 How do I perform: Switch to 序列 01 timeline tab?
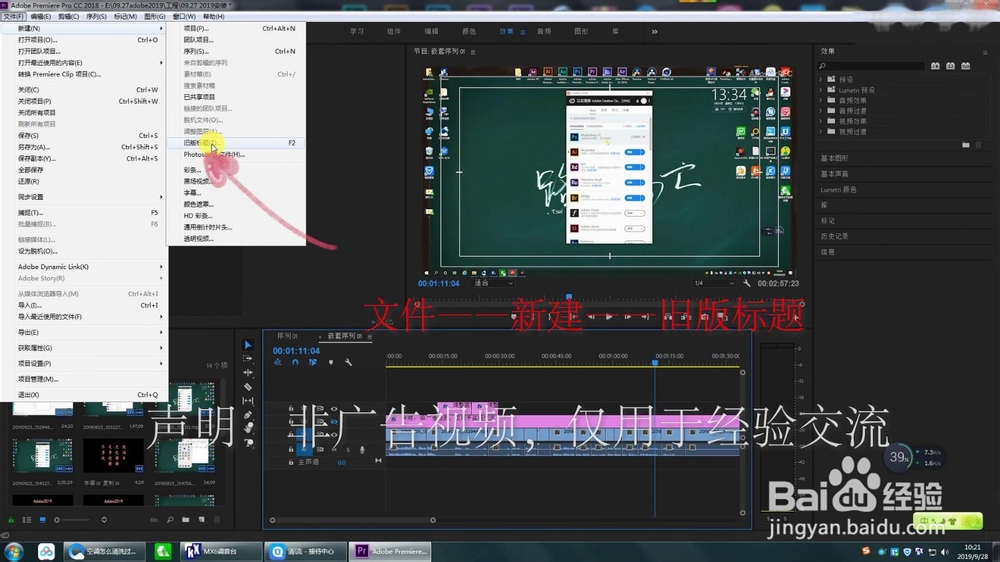point(287,336)
